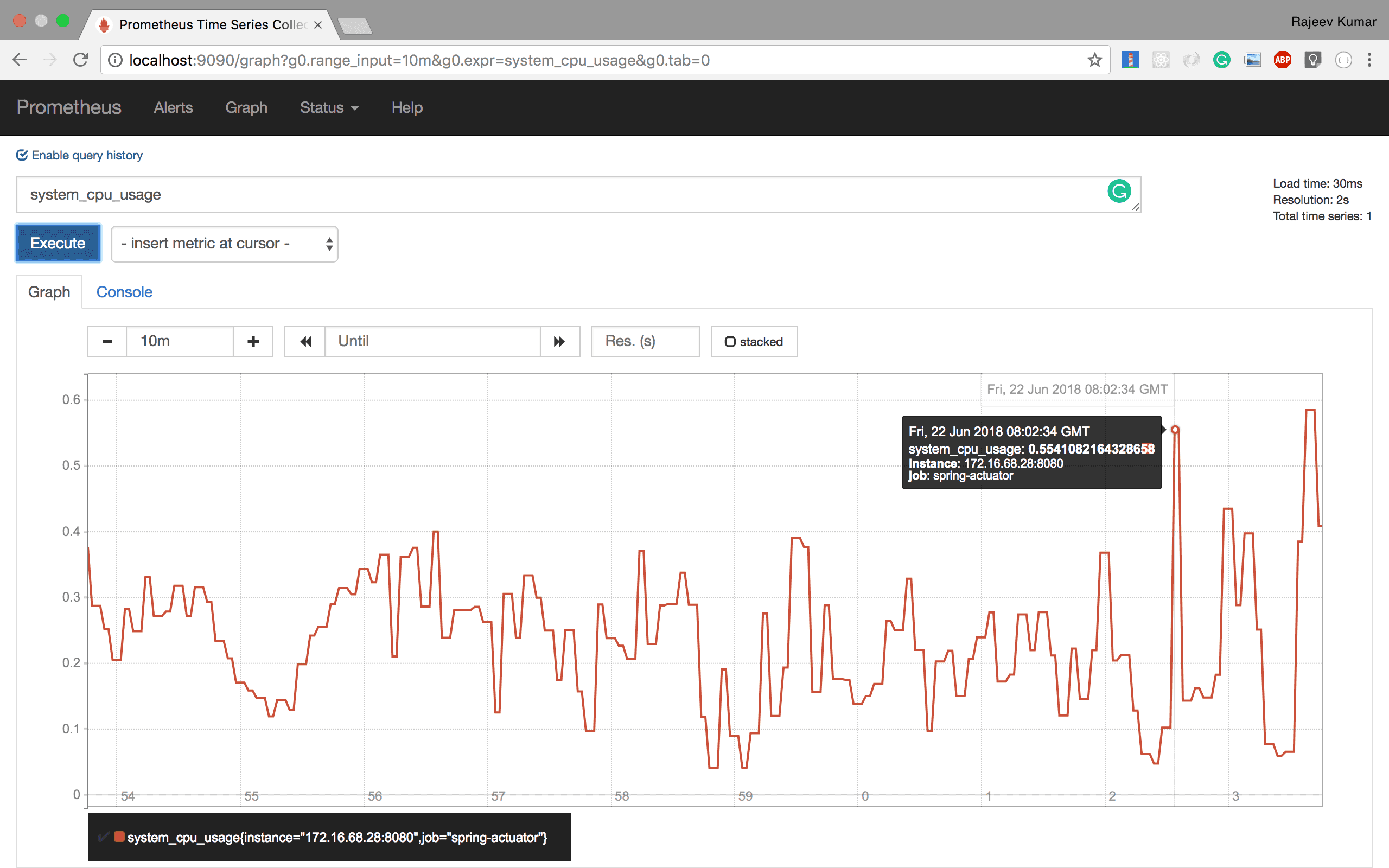
Task: Enable the stacked graph option
Action: (754, 341)
